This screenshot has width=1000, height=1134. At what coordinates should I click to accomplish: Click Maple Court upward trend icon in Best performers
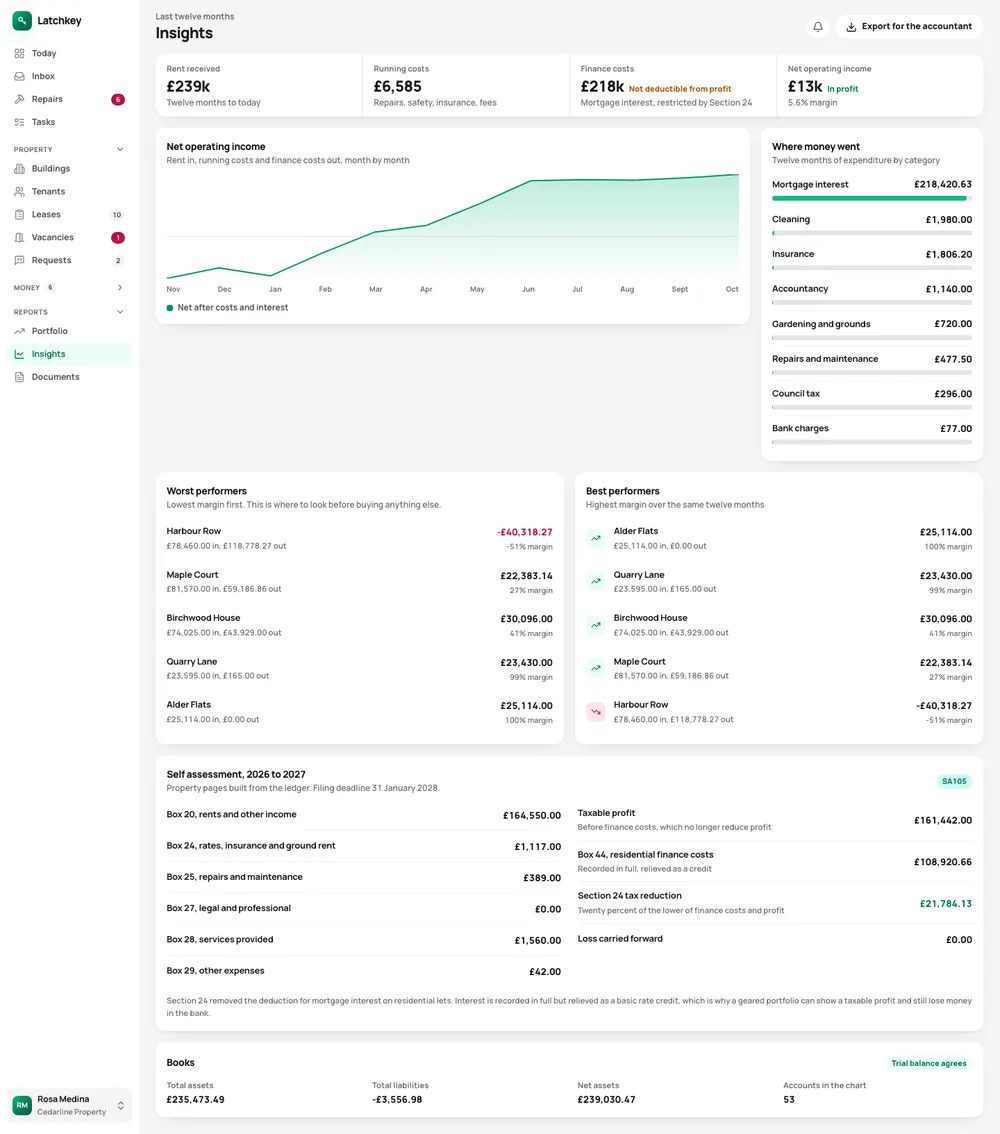pos(596,668)
